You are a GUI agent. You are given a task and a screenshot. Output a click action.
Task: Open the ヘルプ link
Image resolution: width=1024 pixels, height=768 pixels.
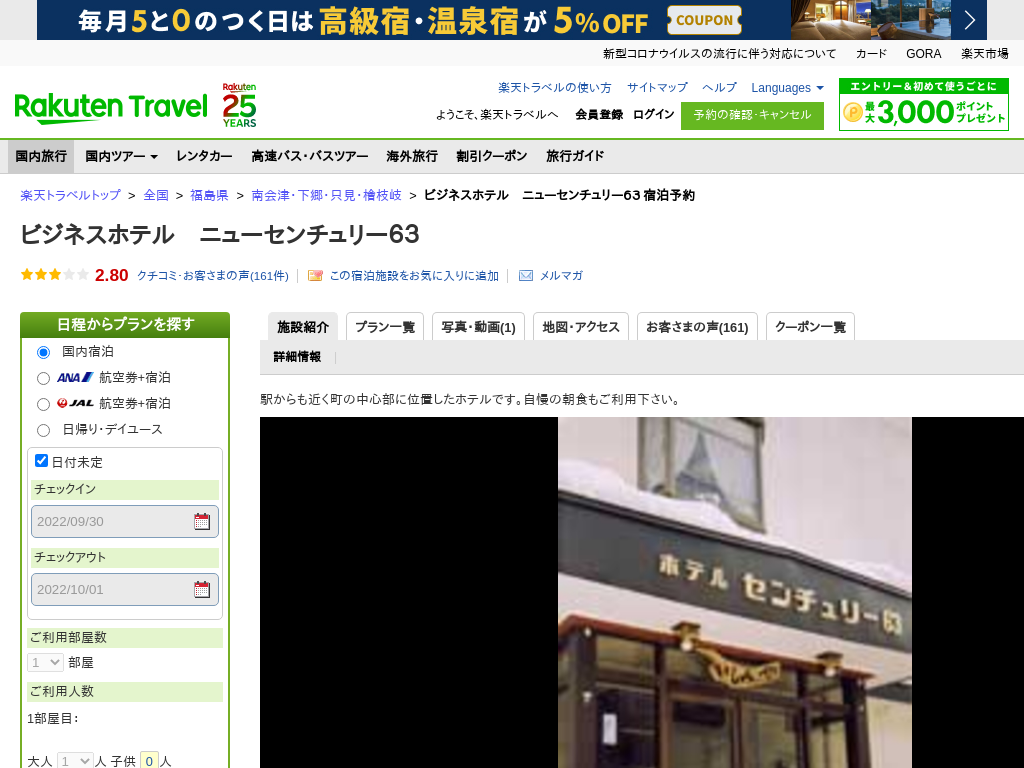click(x=719, y=88)
